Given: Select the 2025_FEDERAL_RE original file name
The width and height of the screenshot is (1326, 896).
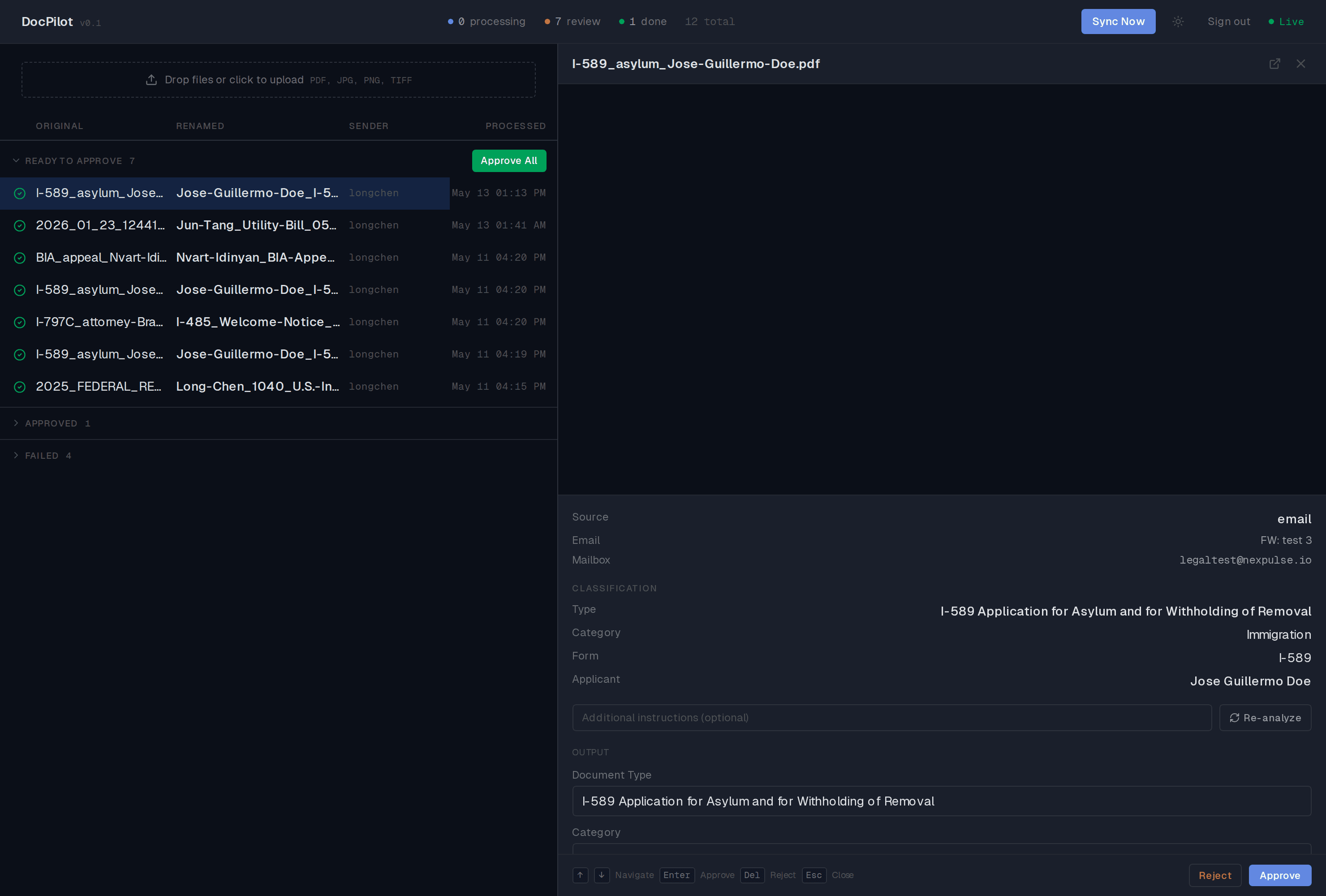Looking at the screenshot, I should [99, 386].
